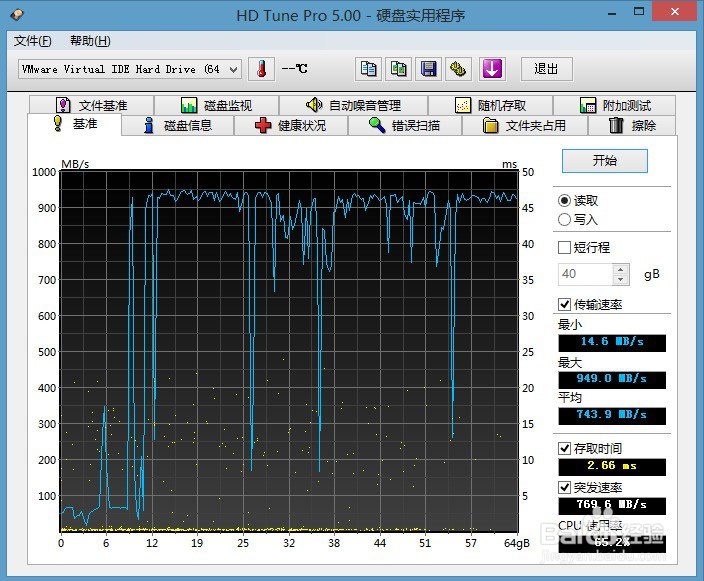Click the short stroke 40 input field
This screenshot has width=704, height=581.
585,274
